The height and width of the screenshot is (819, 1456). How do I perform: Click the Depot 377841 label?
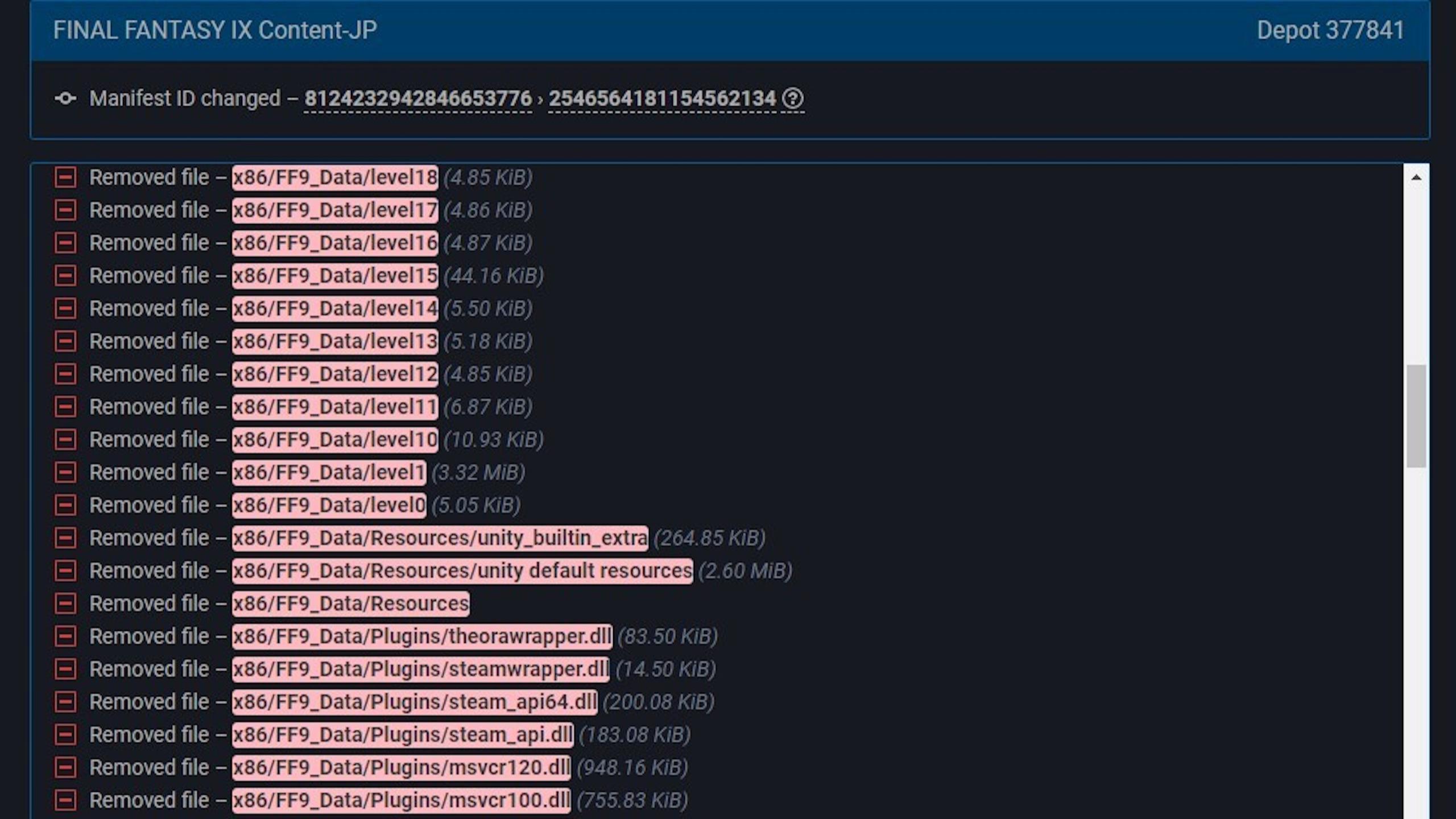(x=1330, y=30)
